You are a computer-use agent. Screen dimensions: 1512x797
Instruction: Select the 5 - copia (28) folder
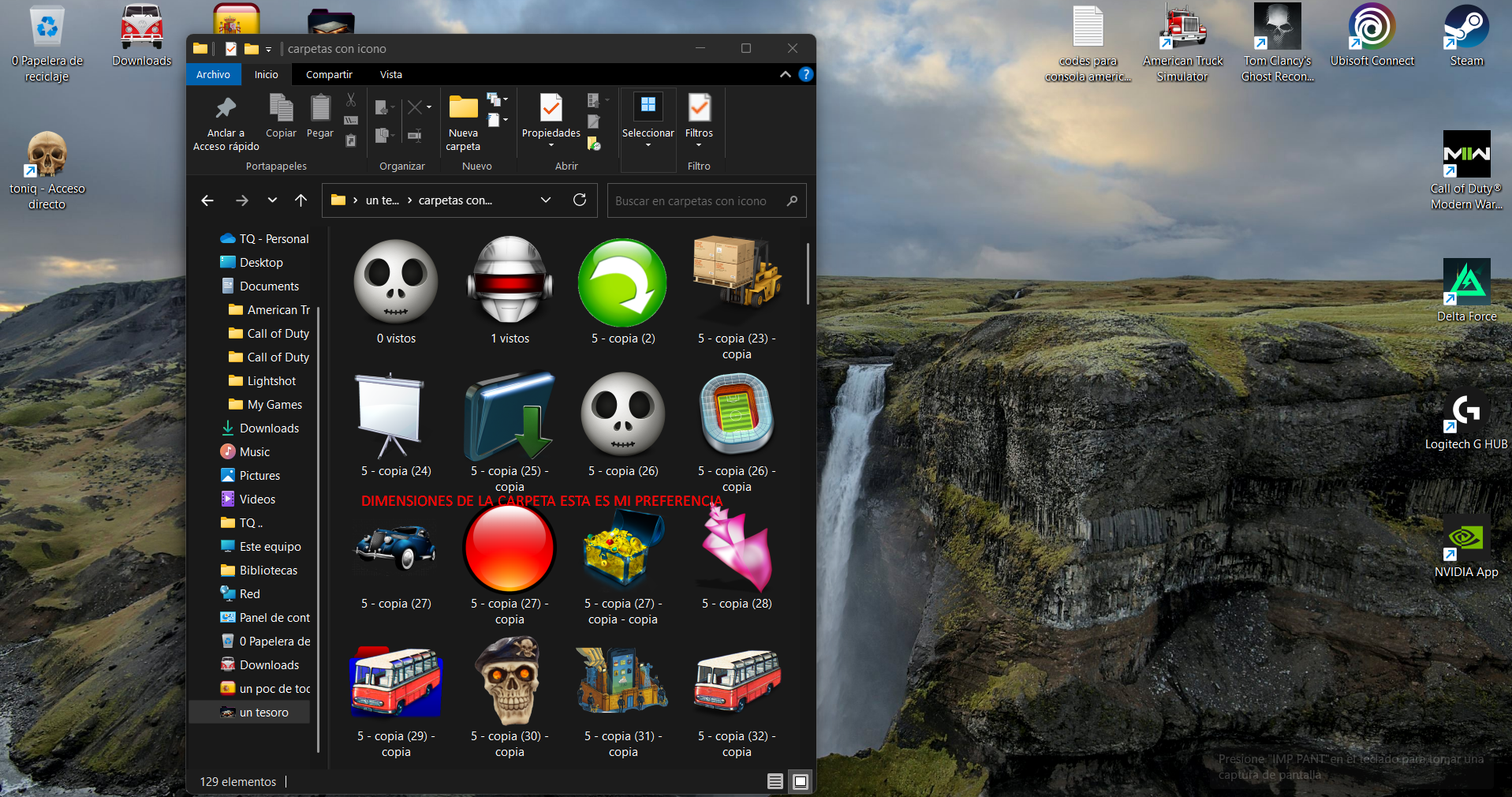coord(737,558)
